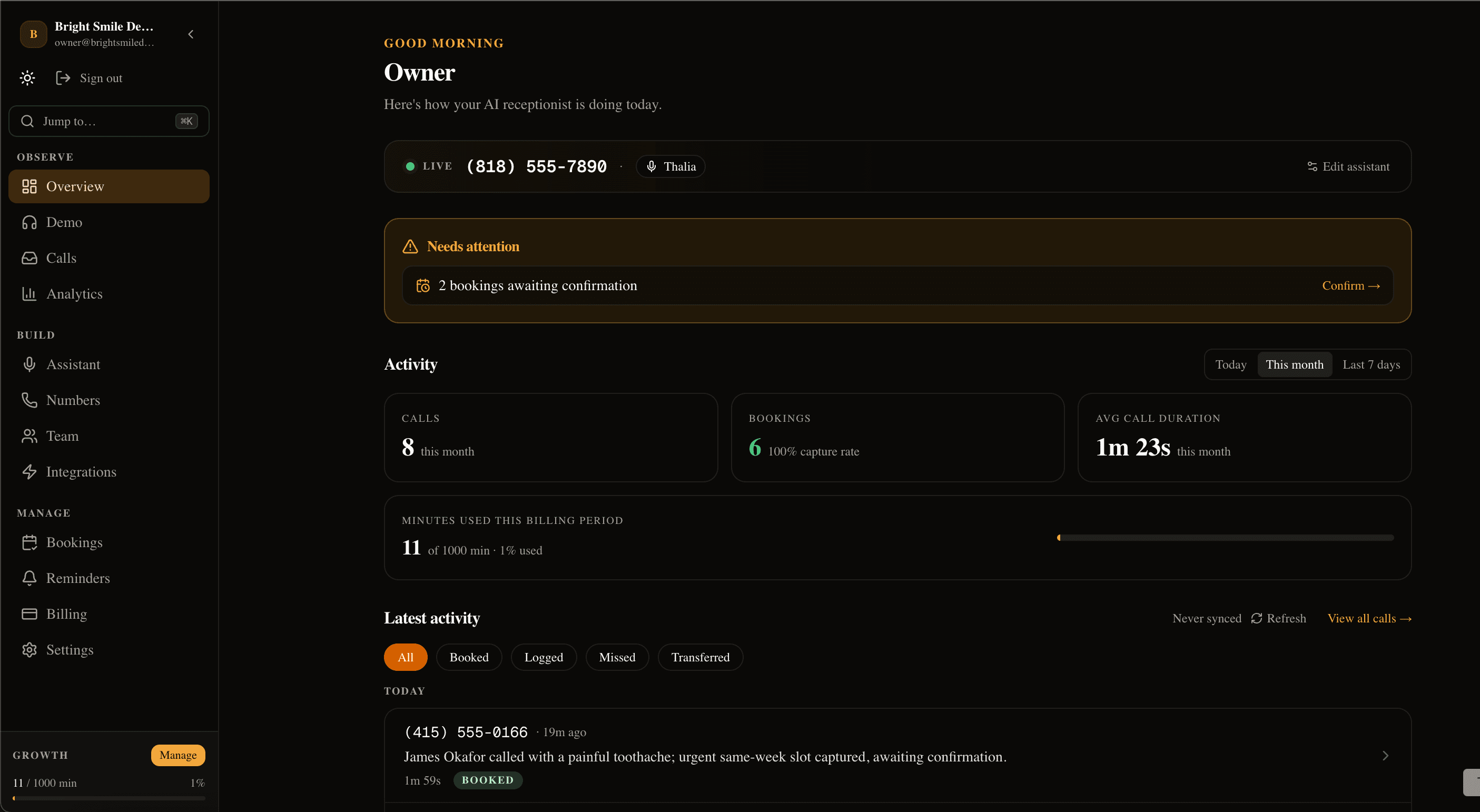Click the Assistant microphone icon
Image resolution: width=1480 pixels, height=812 pixels.
tap(29, 364)
